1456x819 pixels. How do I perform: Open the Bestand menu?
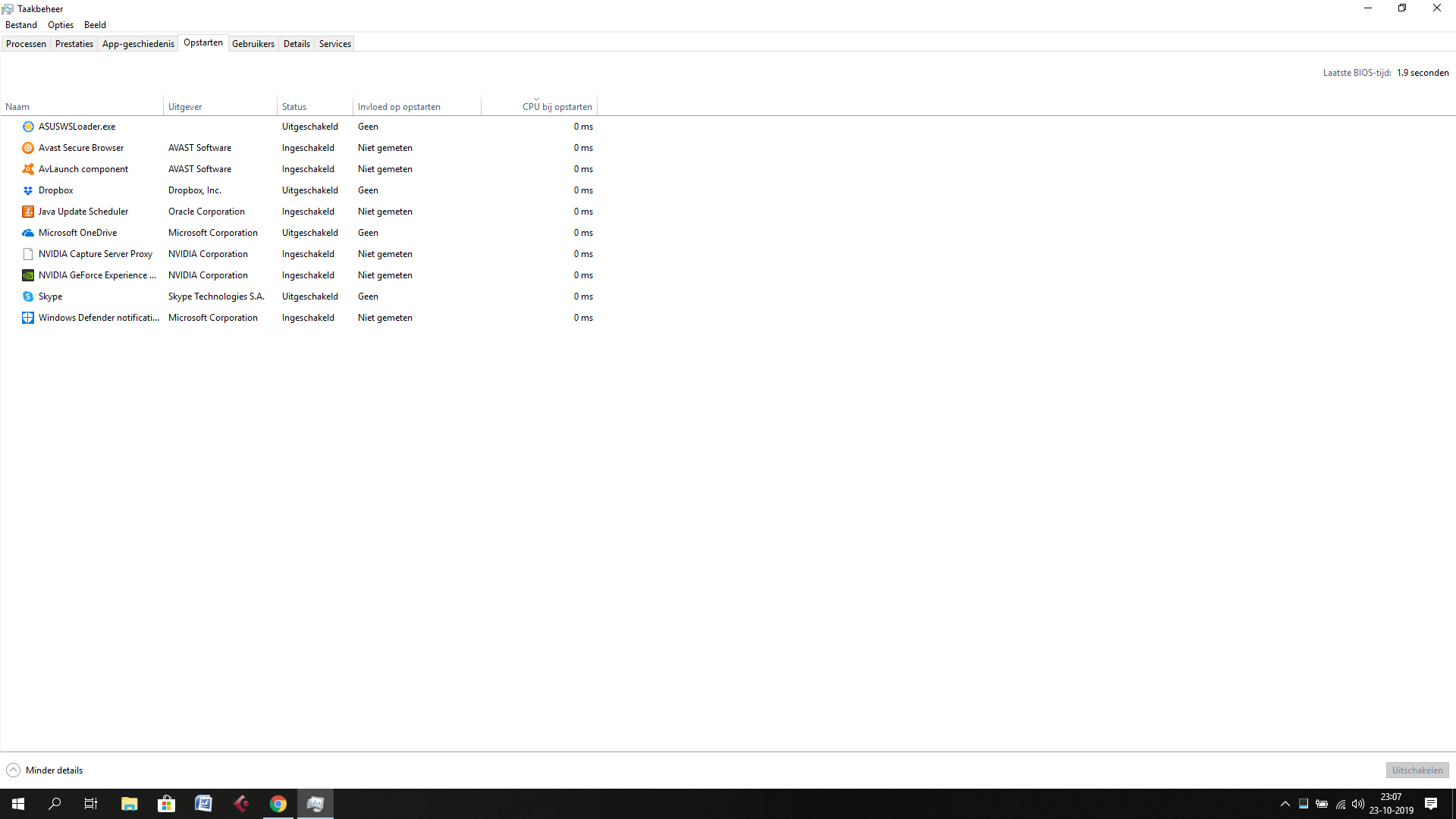(21, 25)
